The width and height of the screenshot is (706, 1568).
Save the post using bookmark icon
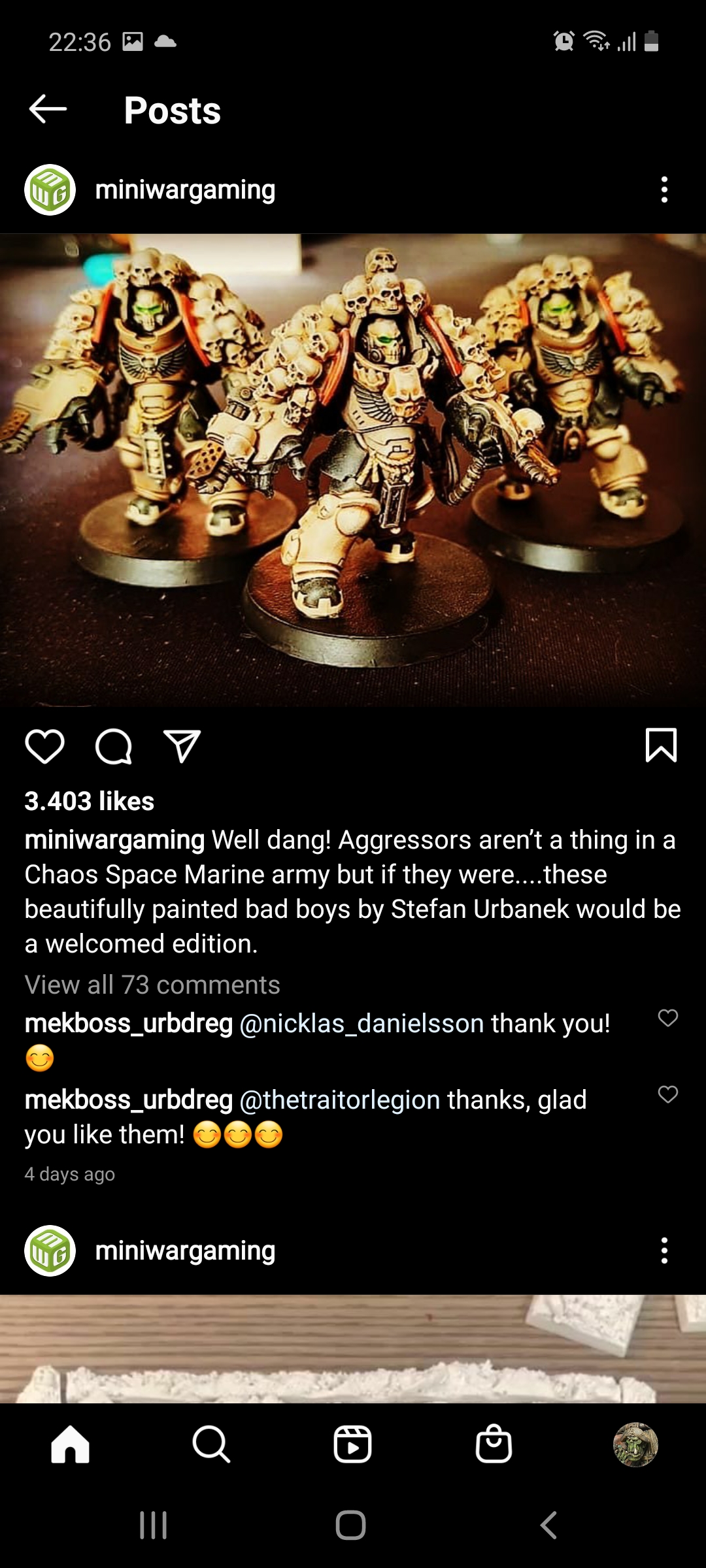[x=661, y=745]
